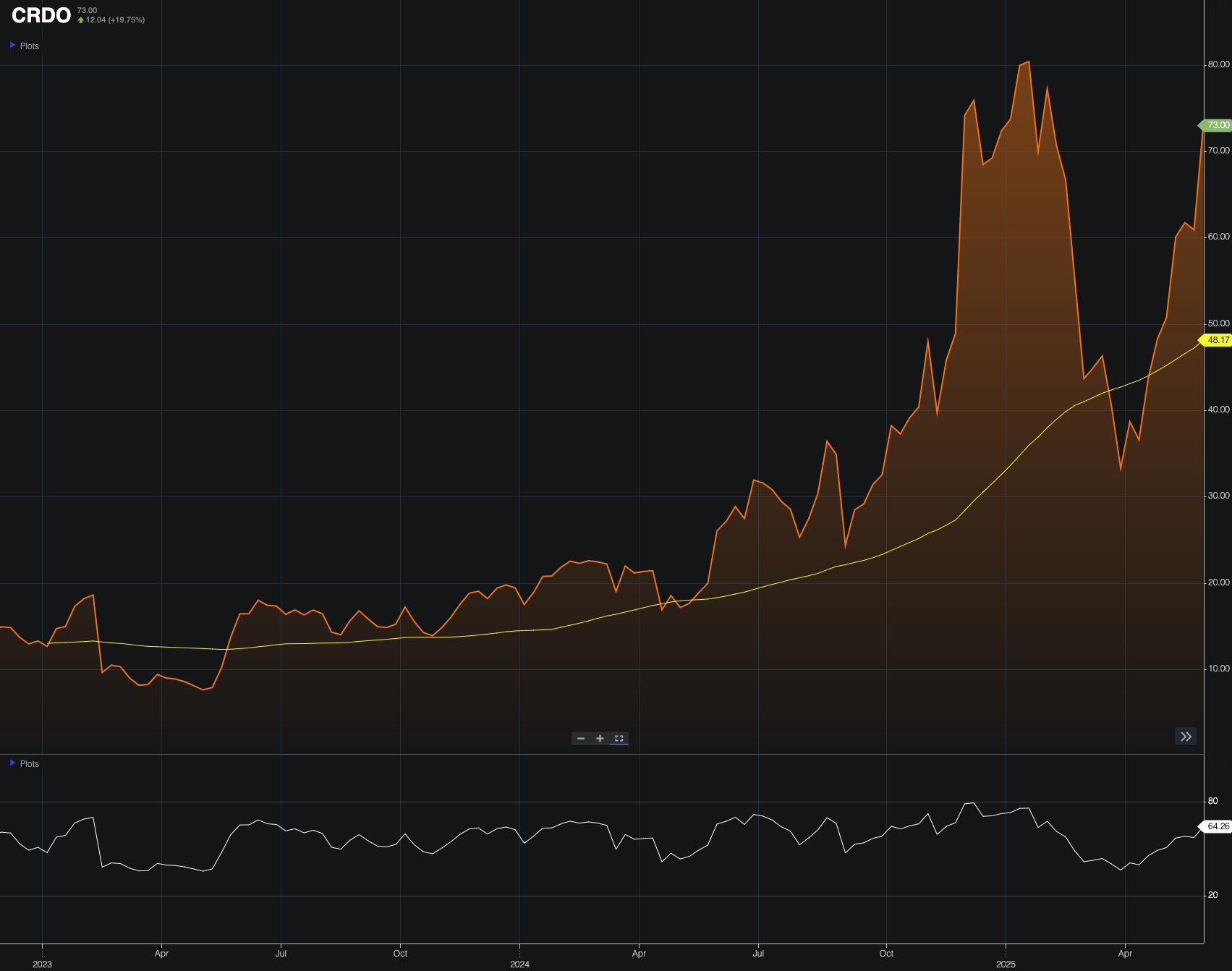
Task: Click the +19.75% change percentage text
Action: tap(126, 20)
